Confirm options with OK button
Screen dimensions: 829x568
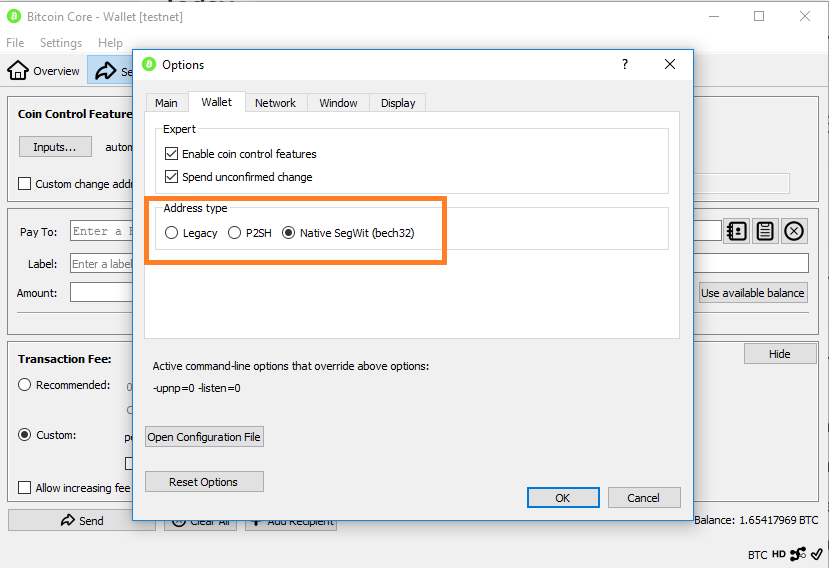(x=563, y=497)
